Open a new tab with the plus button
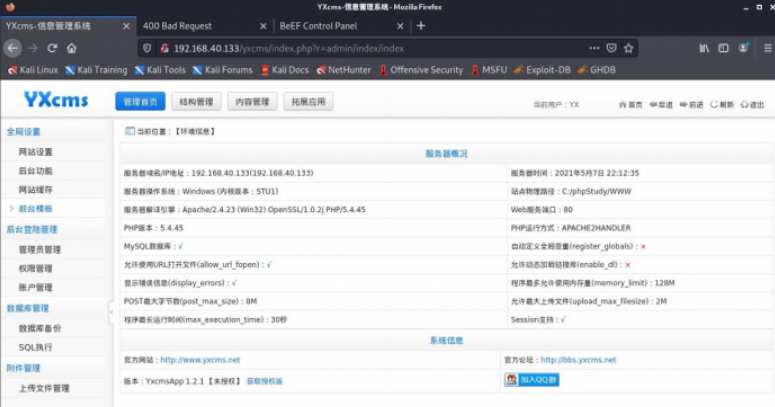The height and width of the screenshot is (407, 775). click(x=421, y=26)
